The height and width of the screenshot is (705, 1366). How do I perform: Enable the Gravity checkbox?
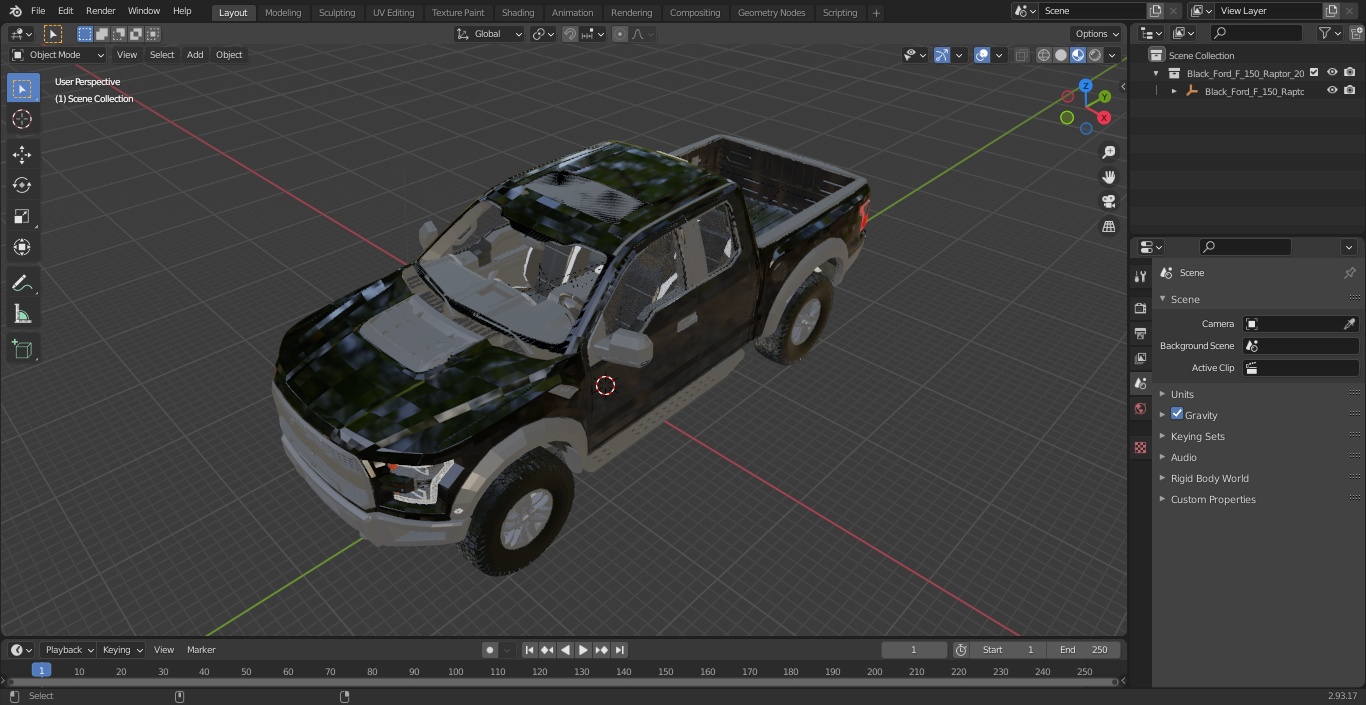(1177, 414)
